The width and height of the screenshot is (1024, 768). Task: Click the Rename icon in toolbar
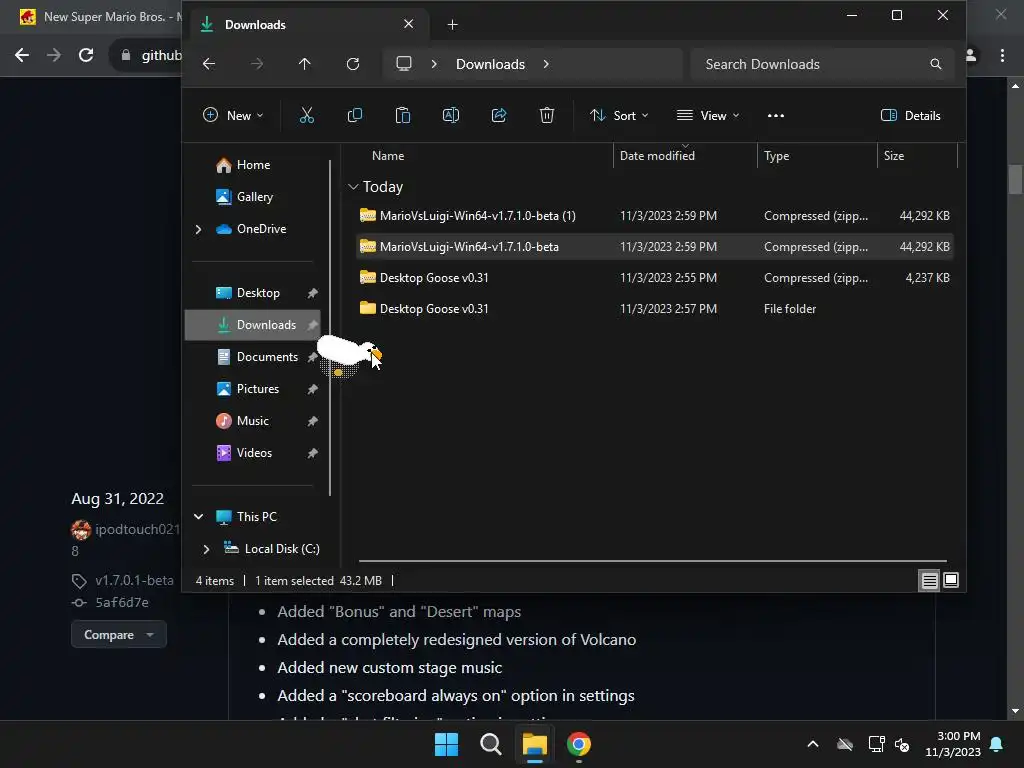coord(451,116)
